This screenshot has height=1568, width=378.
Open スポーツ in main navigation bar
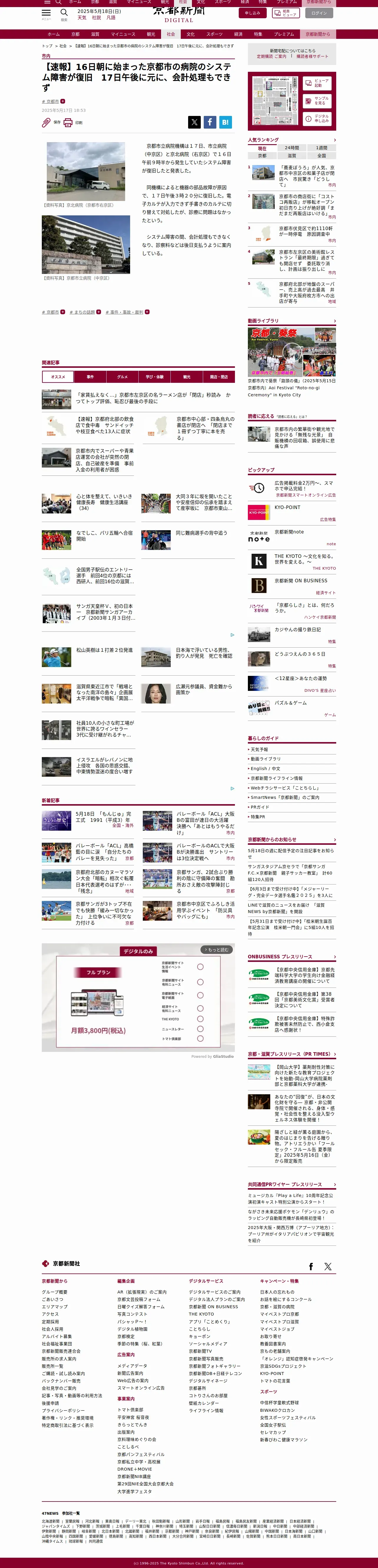click(214, 34)
